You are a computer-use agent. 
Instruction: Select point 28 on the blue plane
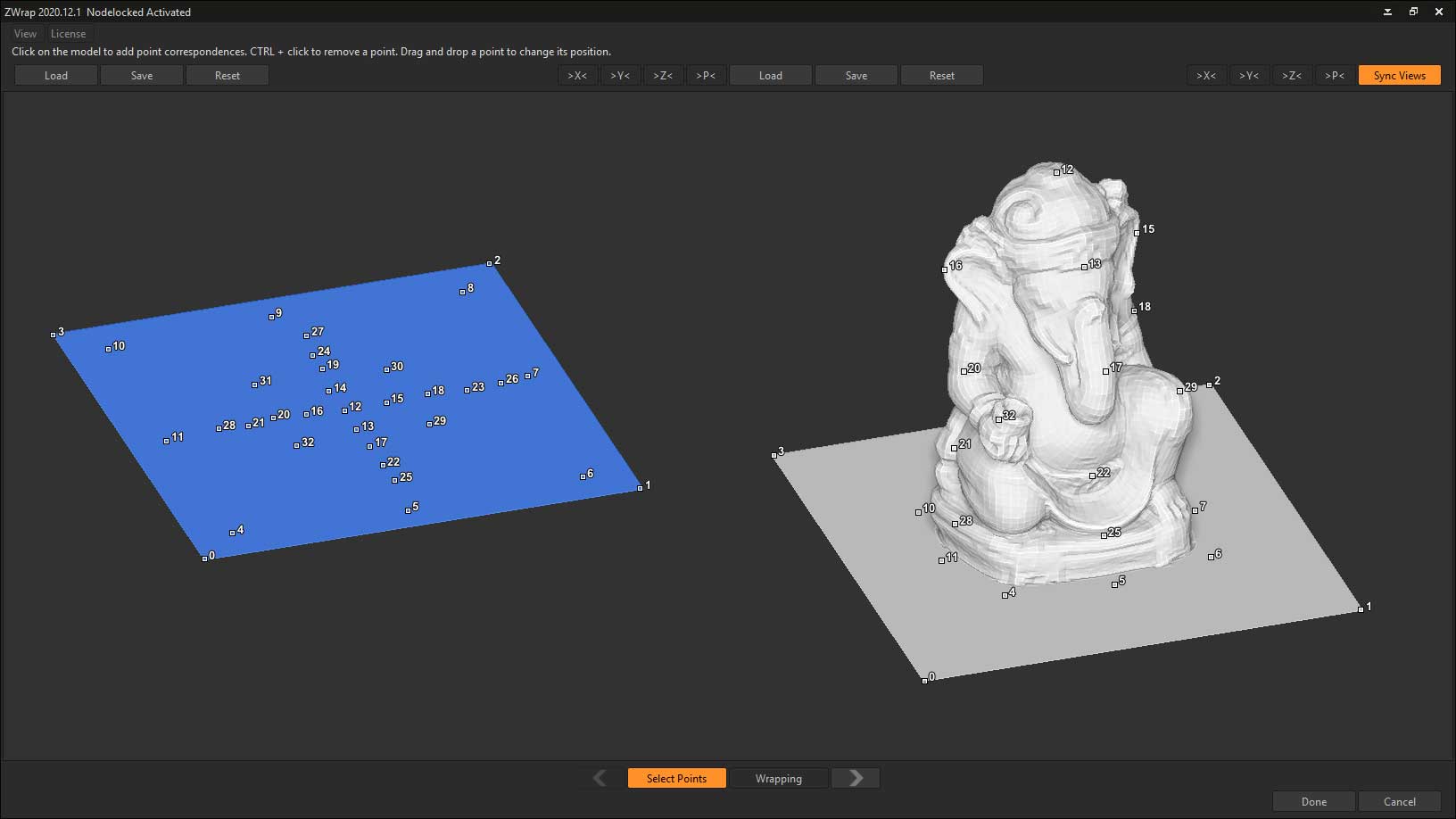point(219,429)
